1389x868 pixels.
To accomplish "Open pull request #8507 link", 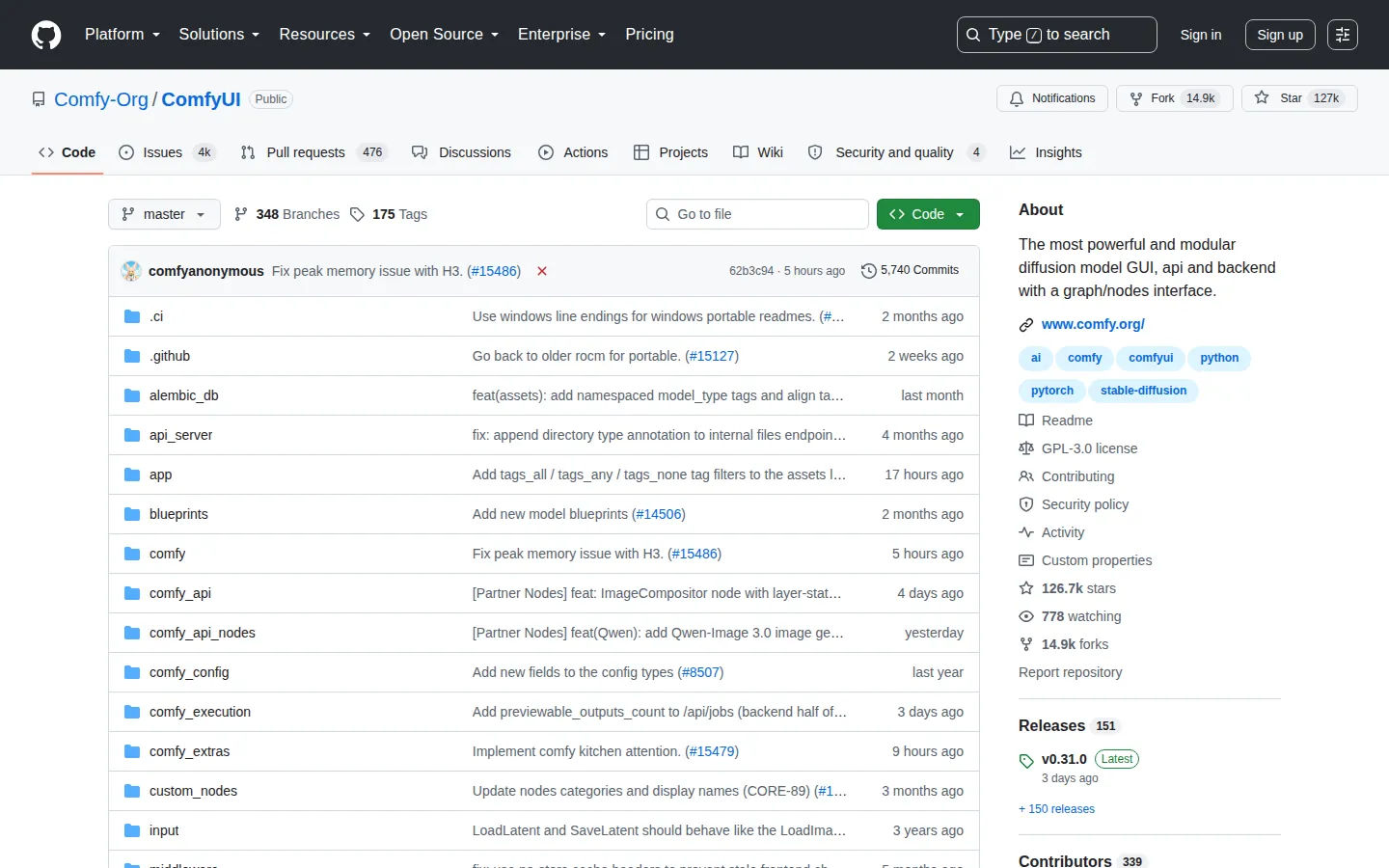I will coord(700,672).
